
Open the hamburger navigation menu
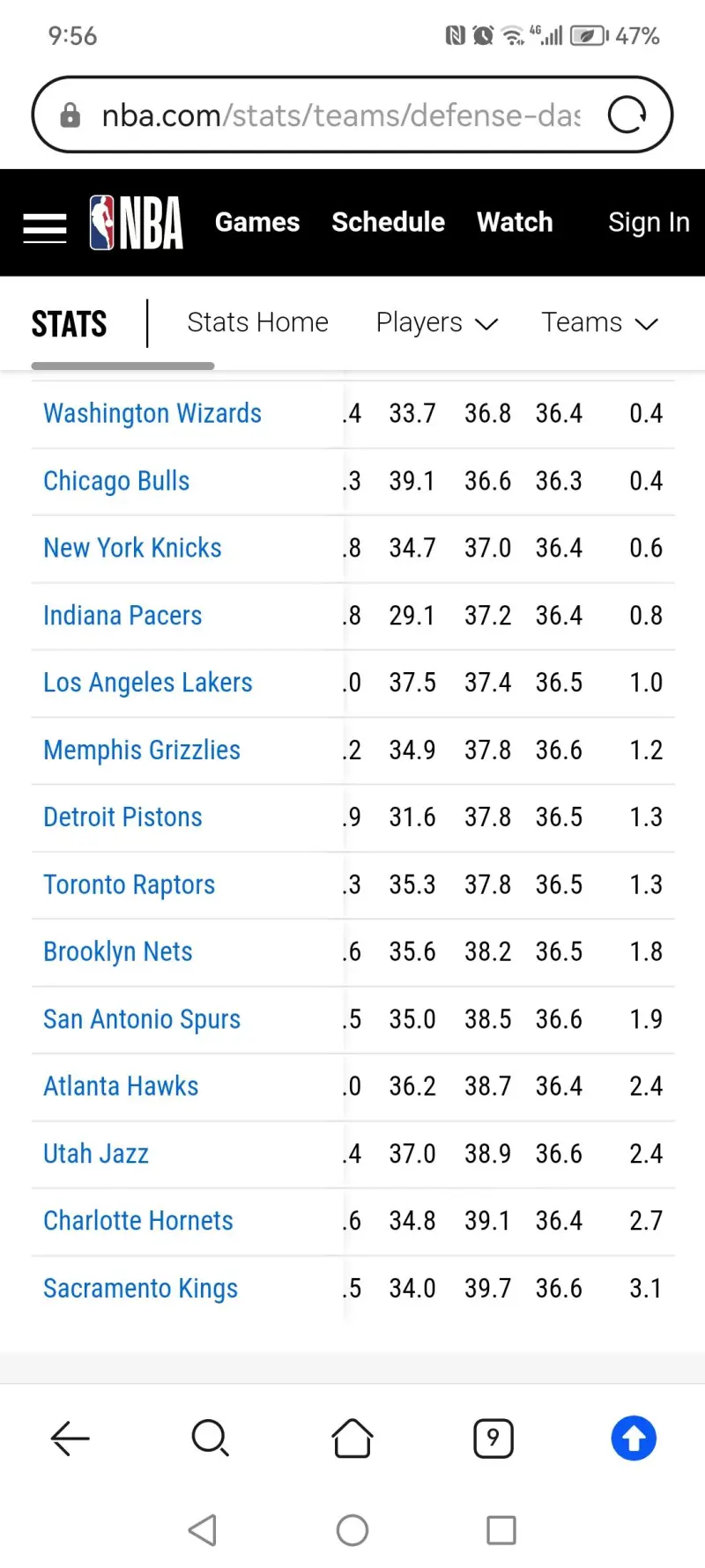pos(45,227)
